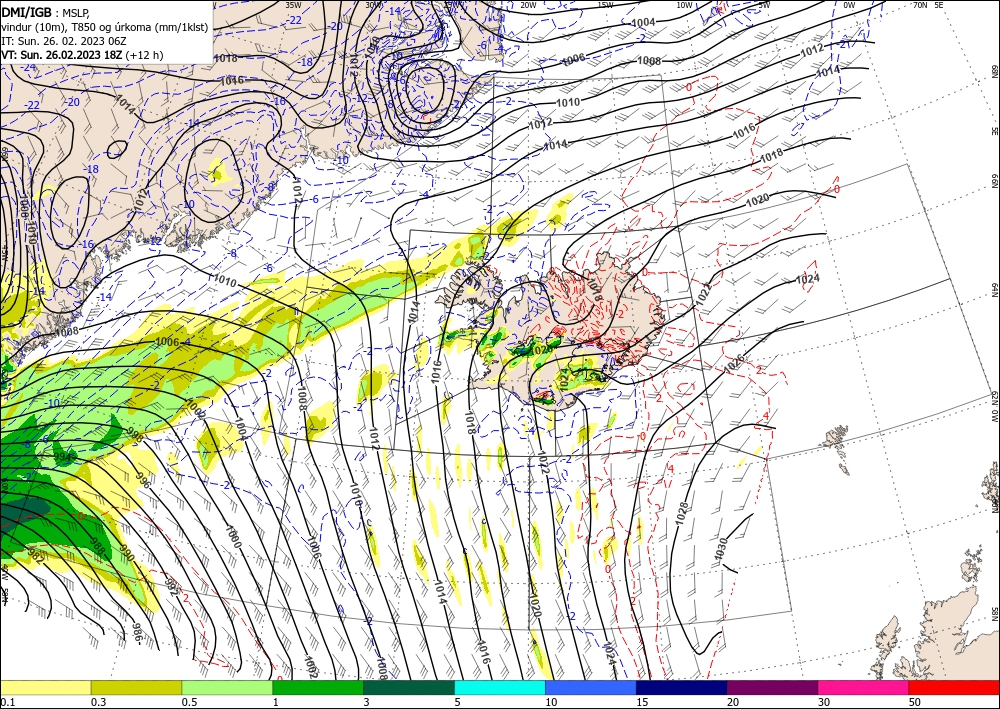The height and width of the screenshot is (709, 1000).
Task: Click the legend value '0.1'
Action: coord(7,702)
